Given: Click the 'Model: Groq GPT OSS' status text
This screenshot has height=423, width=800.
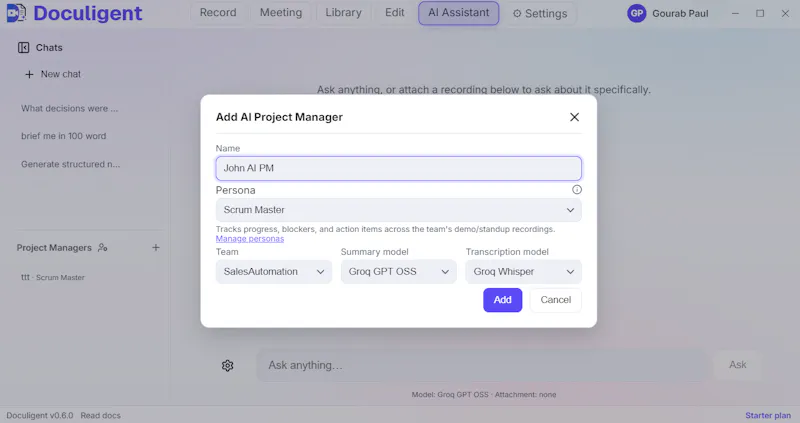Looking at the screenshot, I should click(450, 394).
